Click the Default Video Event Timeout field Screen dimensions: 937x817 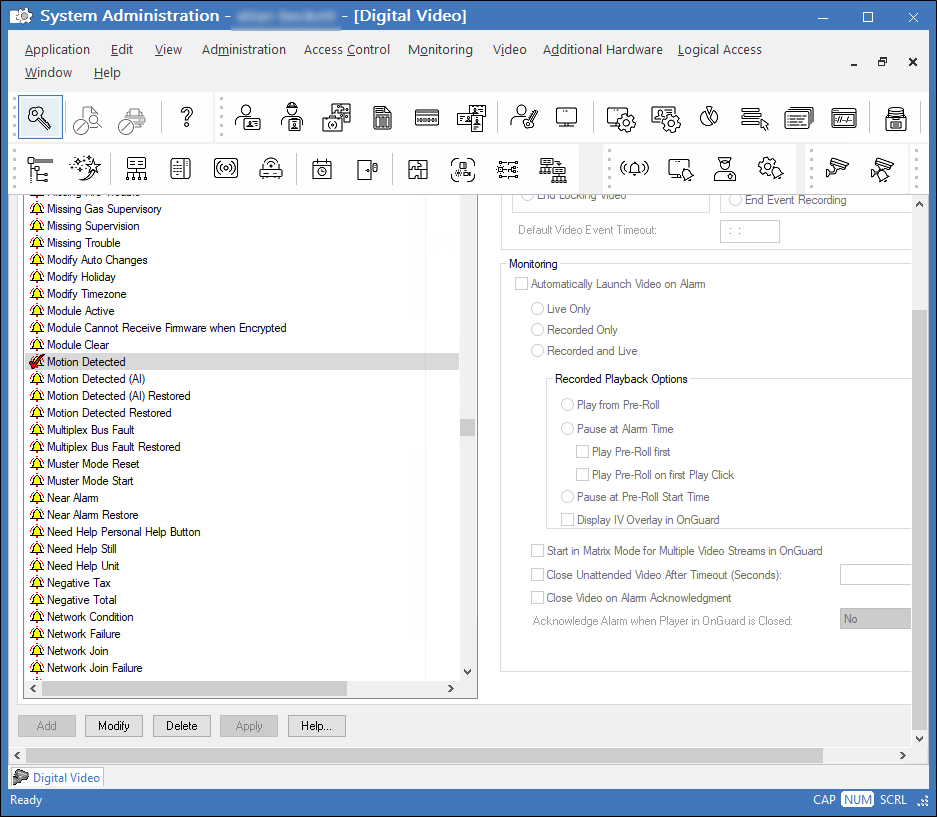749,231
